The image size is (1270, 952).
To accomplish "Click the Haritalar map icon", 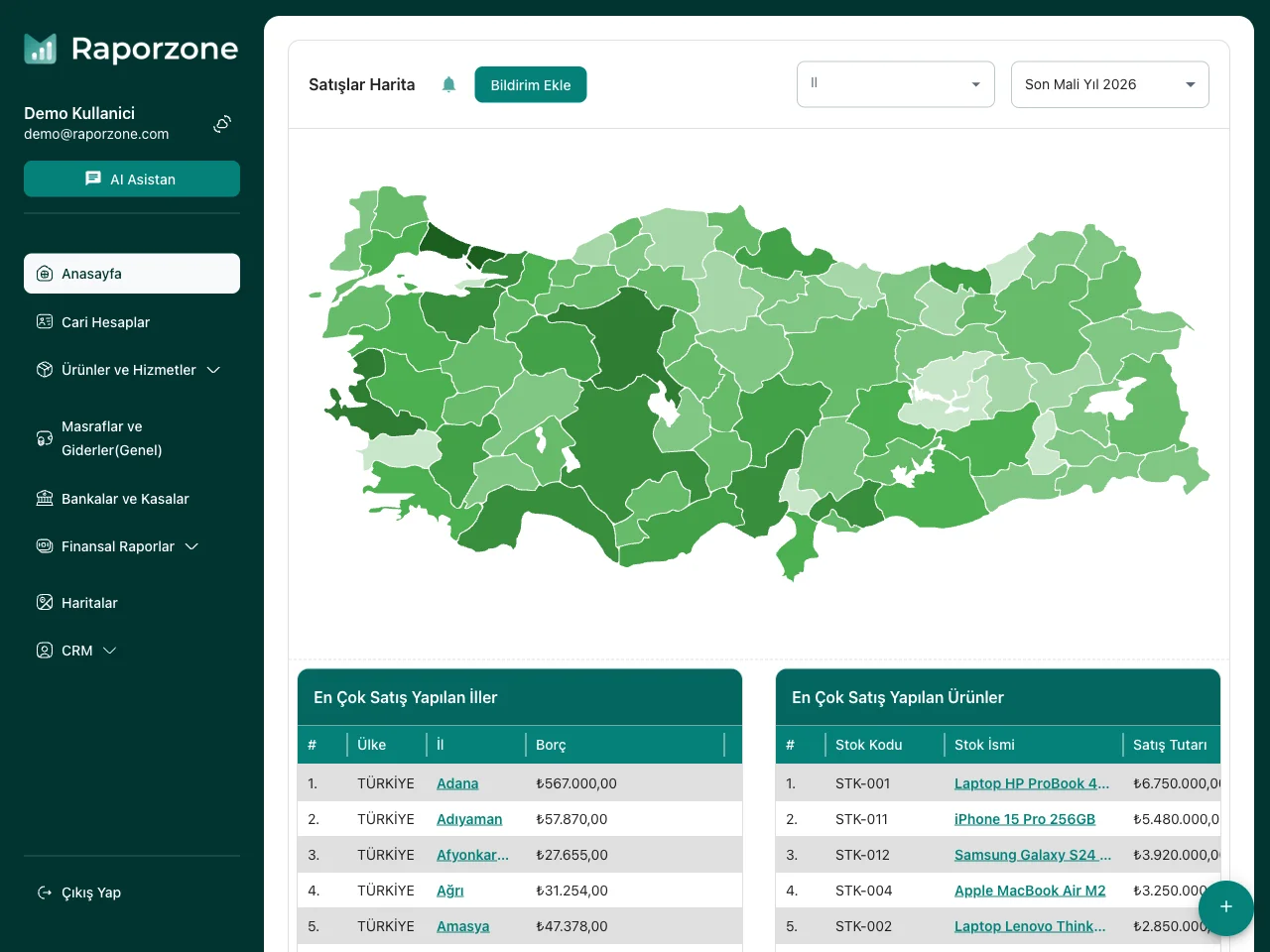I will coord(45,602).
